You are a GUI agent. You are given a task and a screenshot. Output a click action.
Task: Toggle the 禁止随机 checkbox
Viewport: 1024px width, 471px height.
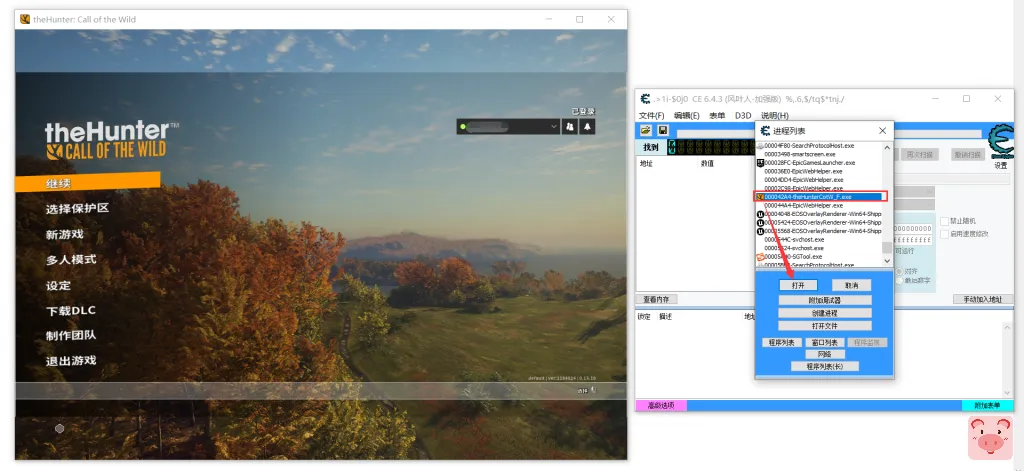(944, 221)
